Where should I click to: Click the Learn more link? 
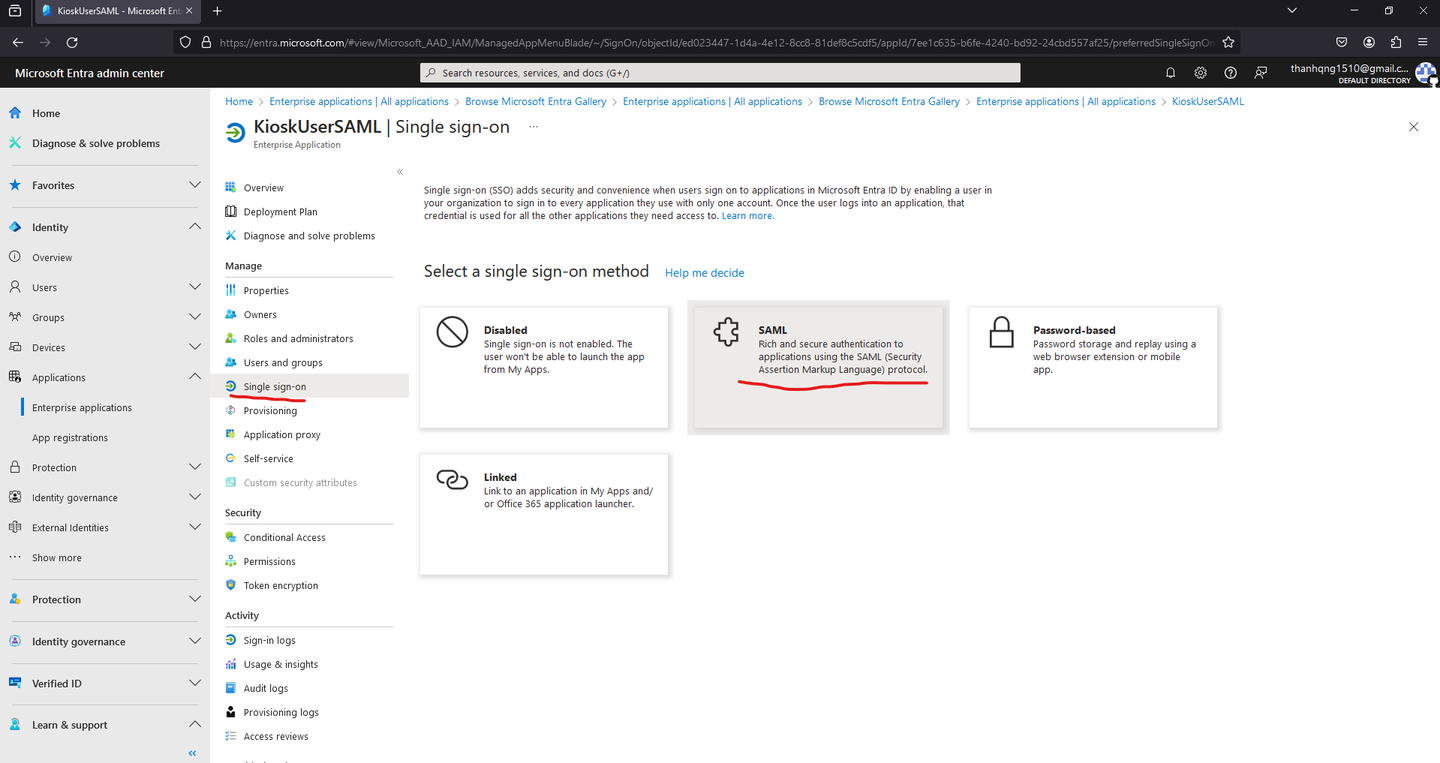[x=748, y=216]
